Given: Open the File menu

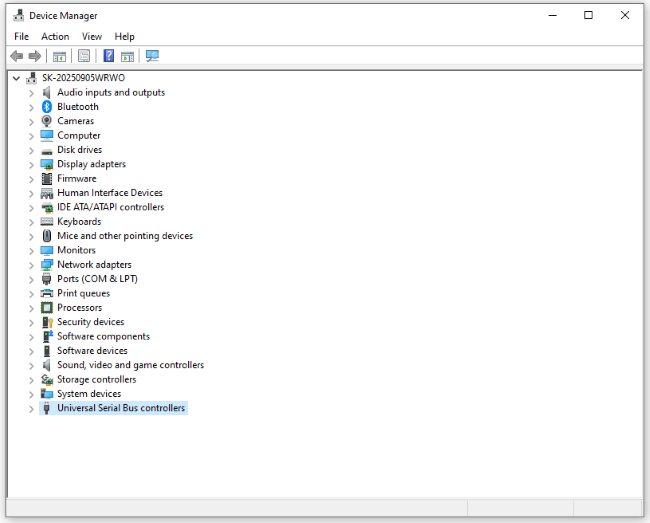Looking at the screenshot, I should click(21, 36).
